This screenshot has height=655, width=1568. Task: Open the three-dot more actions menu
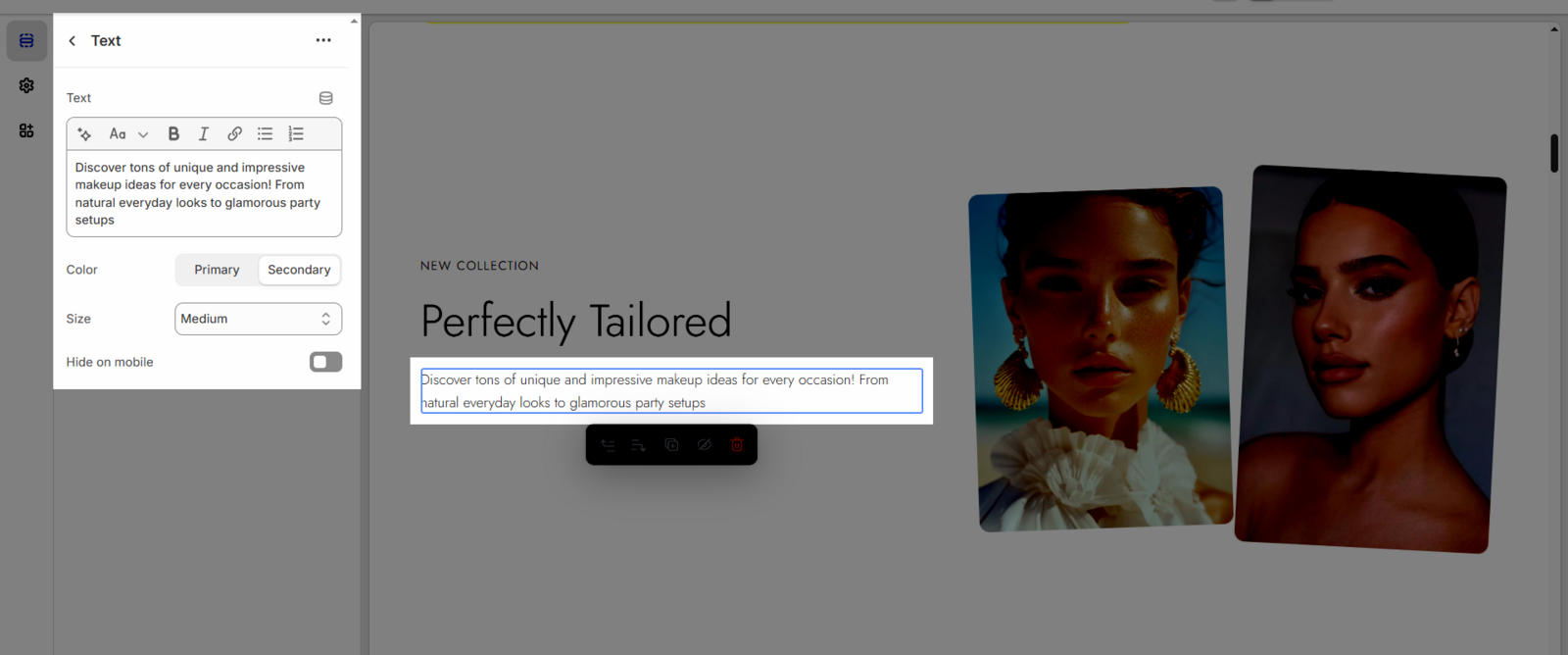tap(323, 40)
